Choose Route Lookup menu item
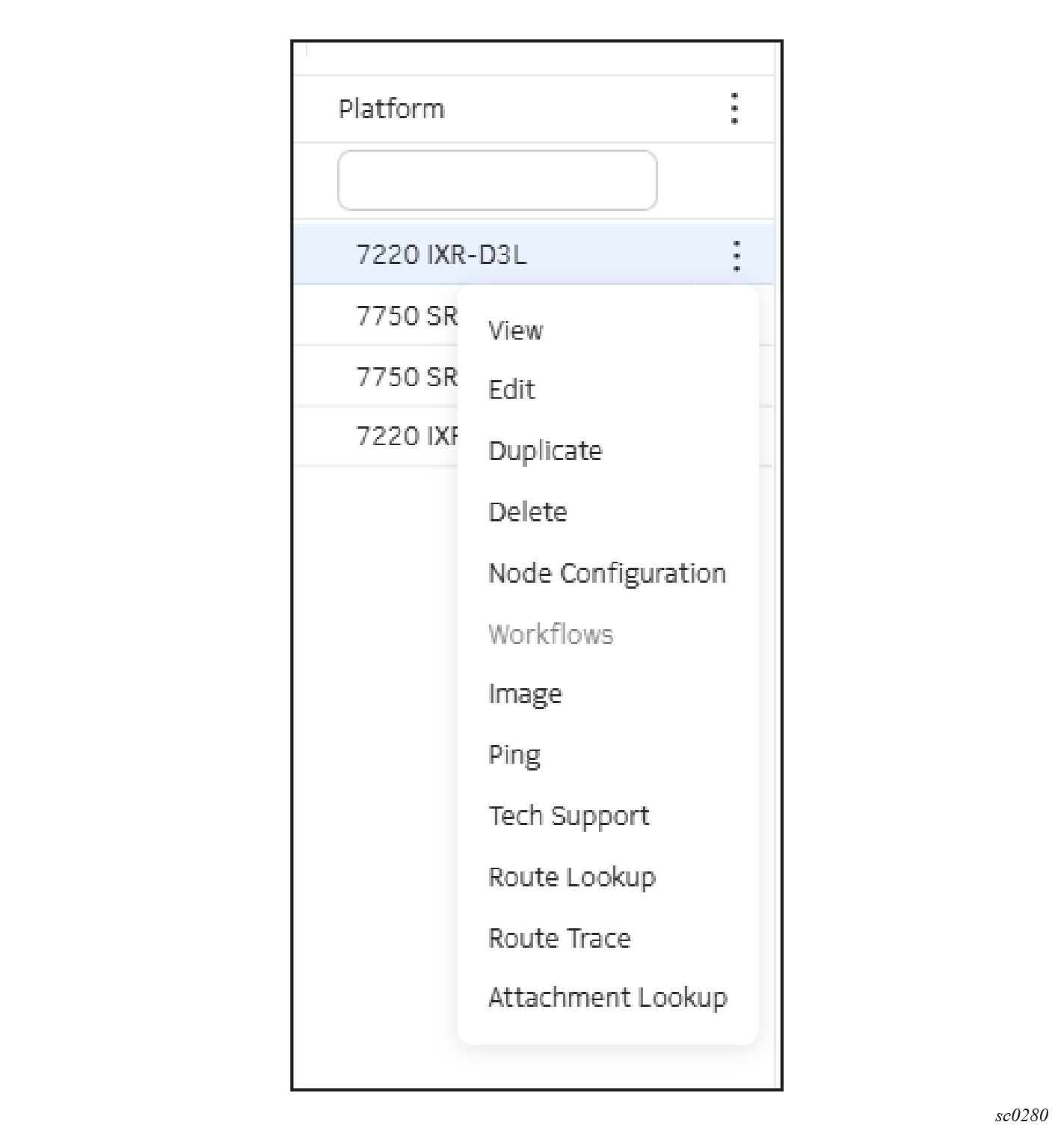The image size is (1064, 1134). pos(571,877)
